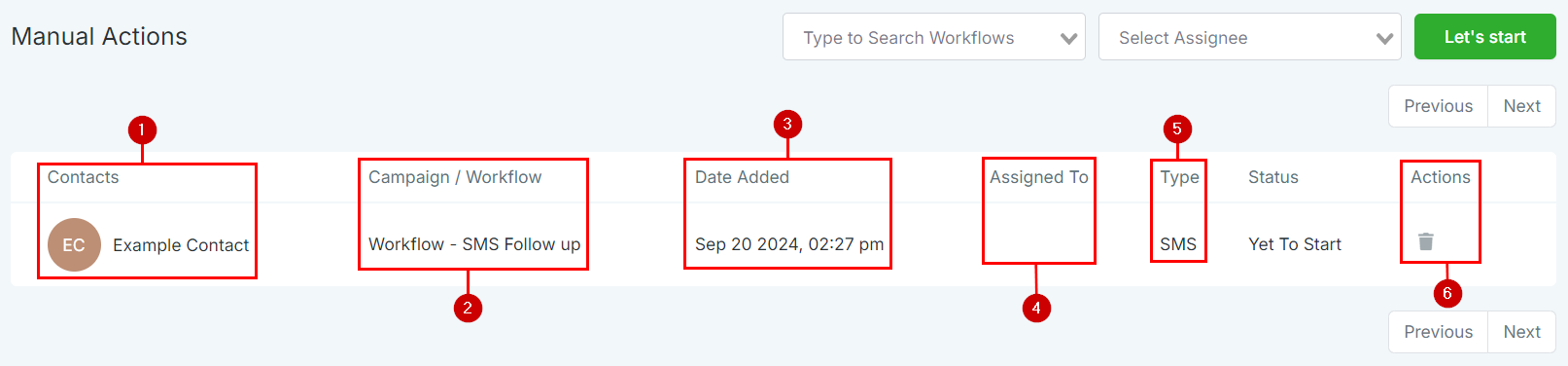Click bottom Previous pagination button
Viewport: 1568px width, 366px height.
click(x=1438, y=332)
